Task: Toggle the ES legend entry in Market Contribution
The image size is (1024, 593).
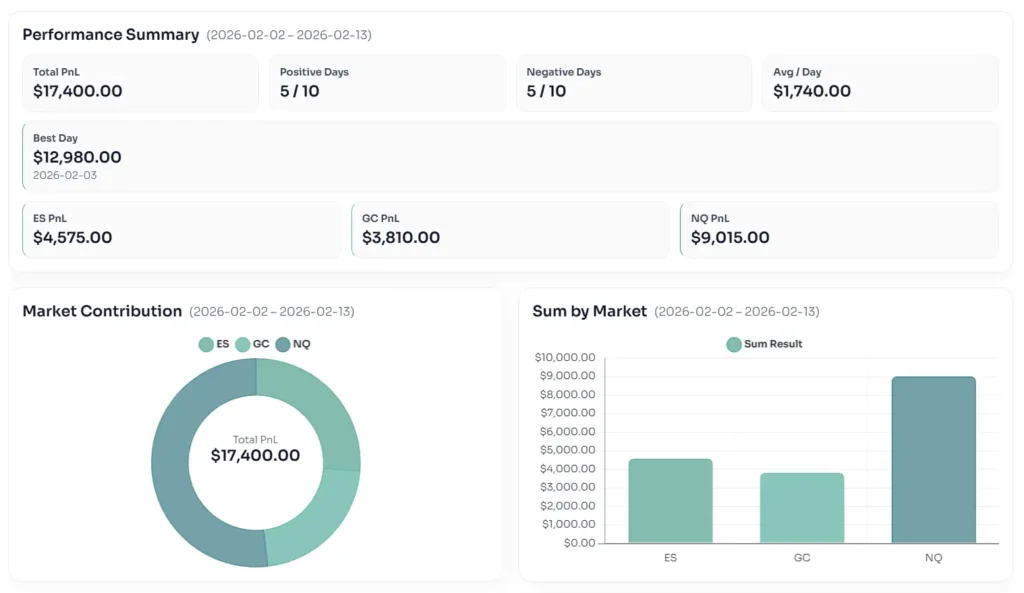Action: click(x=214, y=344)
